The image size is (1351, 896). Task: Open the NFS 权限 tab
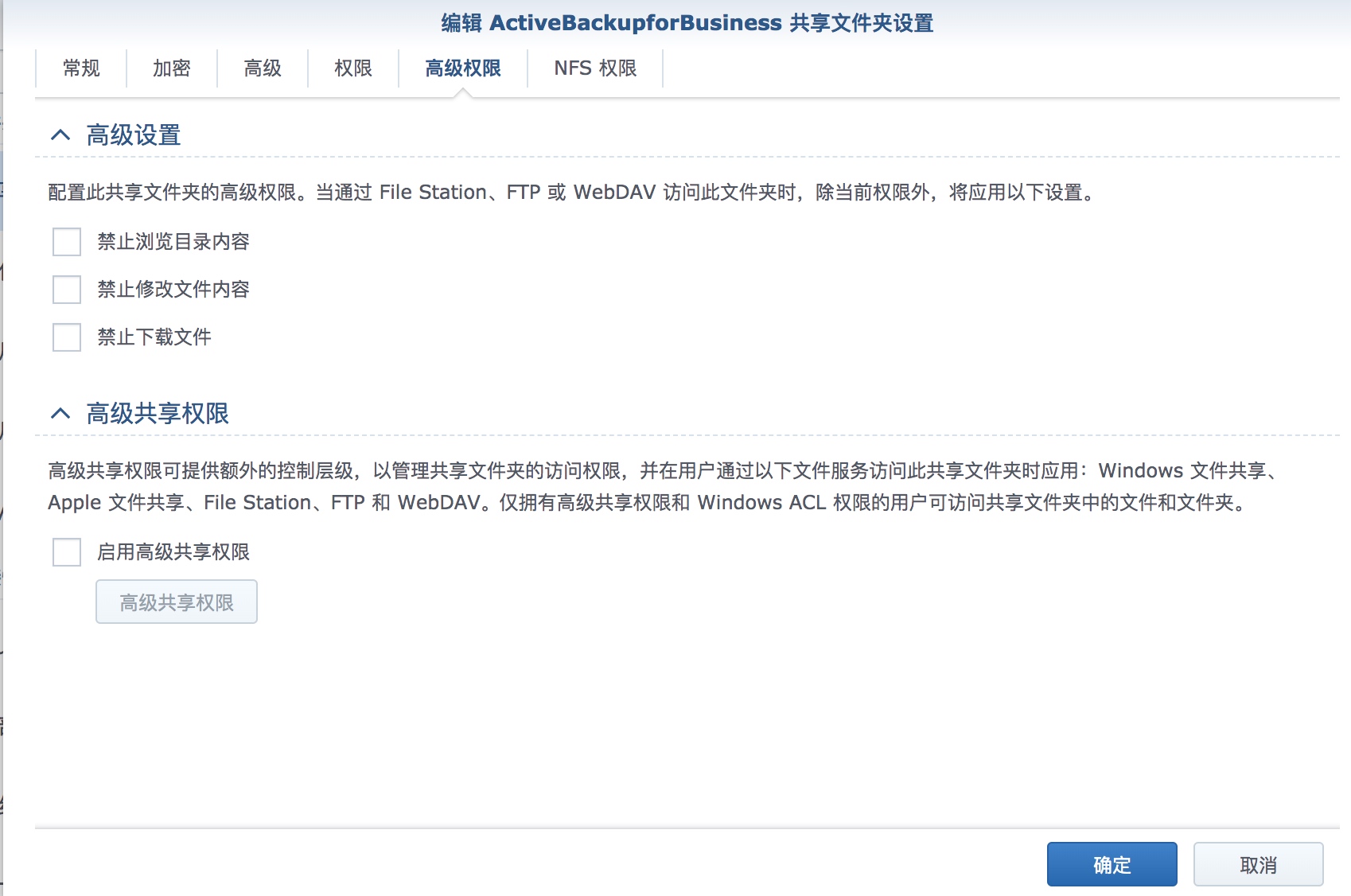(x=595, y=68)
